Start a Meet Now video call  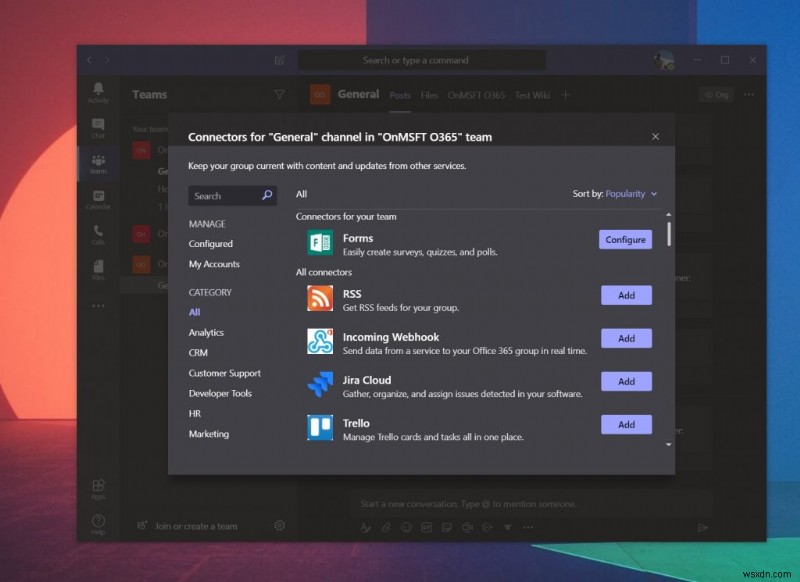[x=468, y=526]
